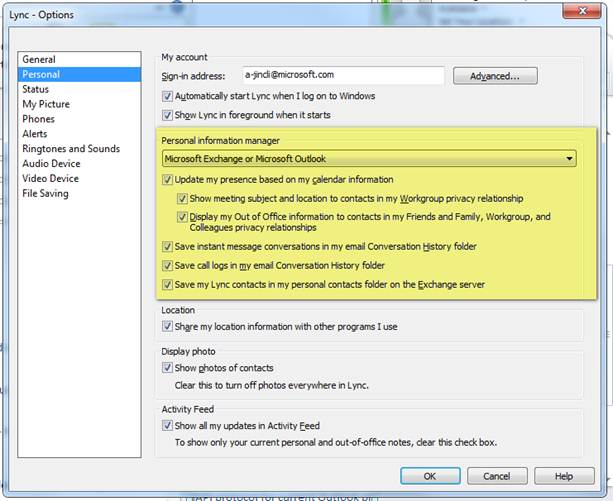Open Help for Lync options
Image resolution: width=613 pixels, height=501 pixels.
click(x=564, y=476)
